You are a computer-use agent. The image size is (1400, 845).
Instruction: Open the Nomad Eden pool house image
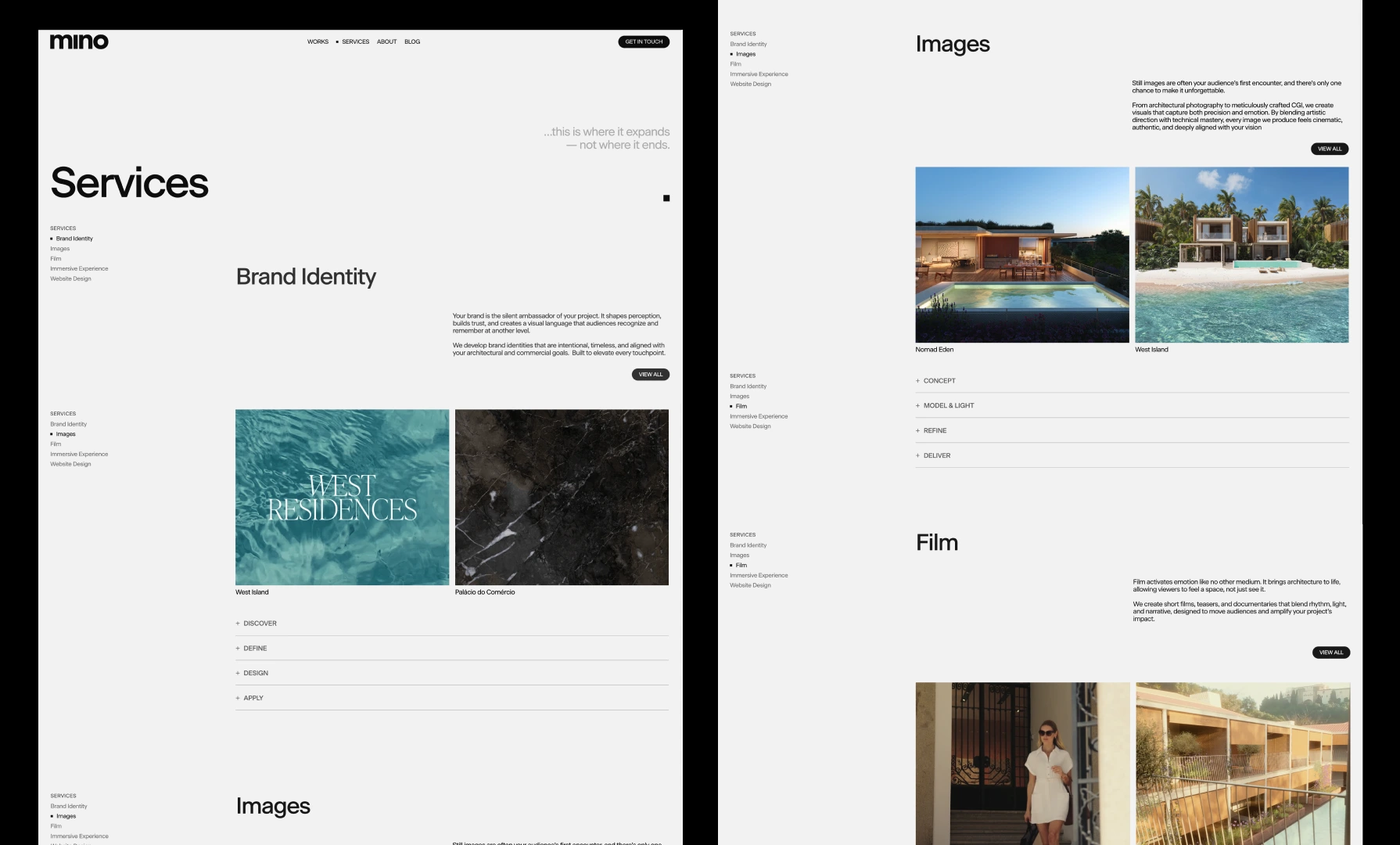pyautogui.click(x=1022, y=254)
